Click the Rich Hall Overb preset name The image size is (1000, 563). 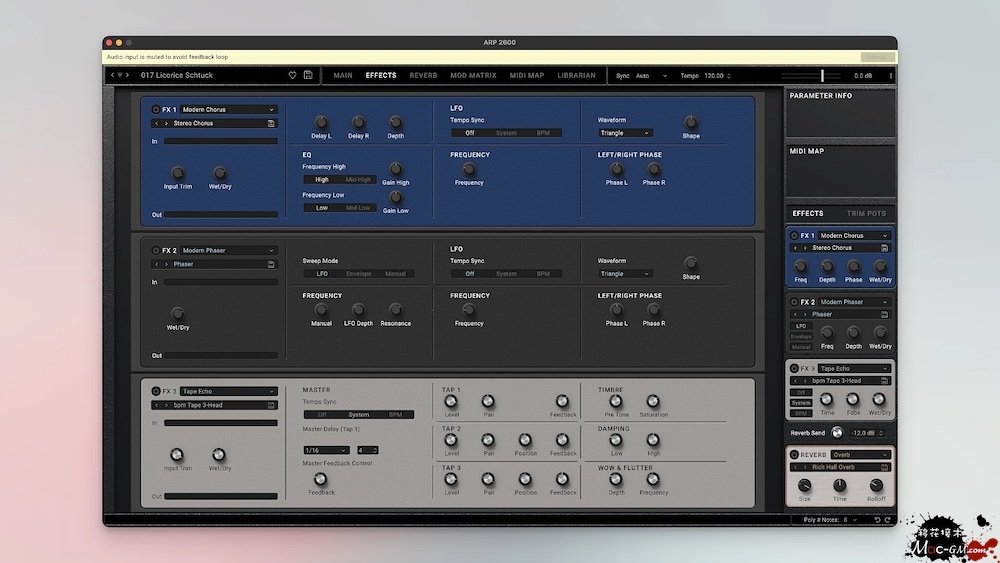(x=833, y=467)
